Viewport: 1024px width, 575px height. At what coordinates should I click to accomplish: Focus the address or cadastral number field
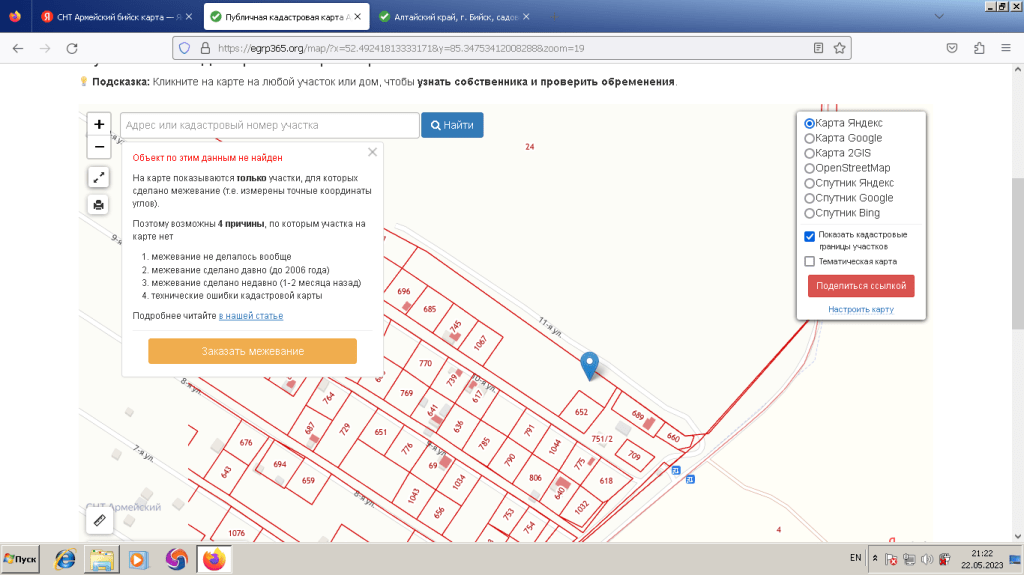coord(269,125)
